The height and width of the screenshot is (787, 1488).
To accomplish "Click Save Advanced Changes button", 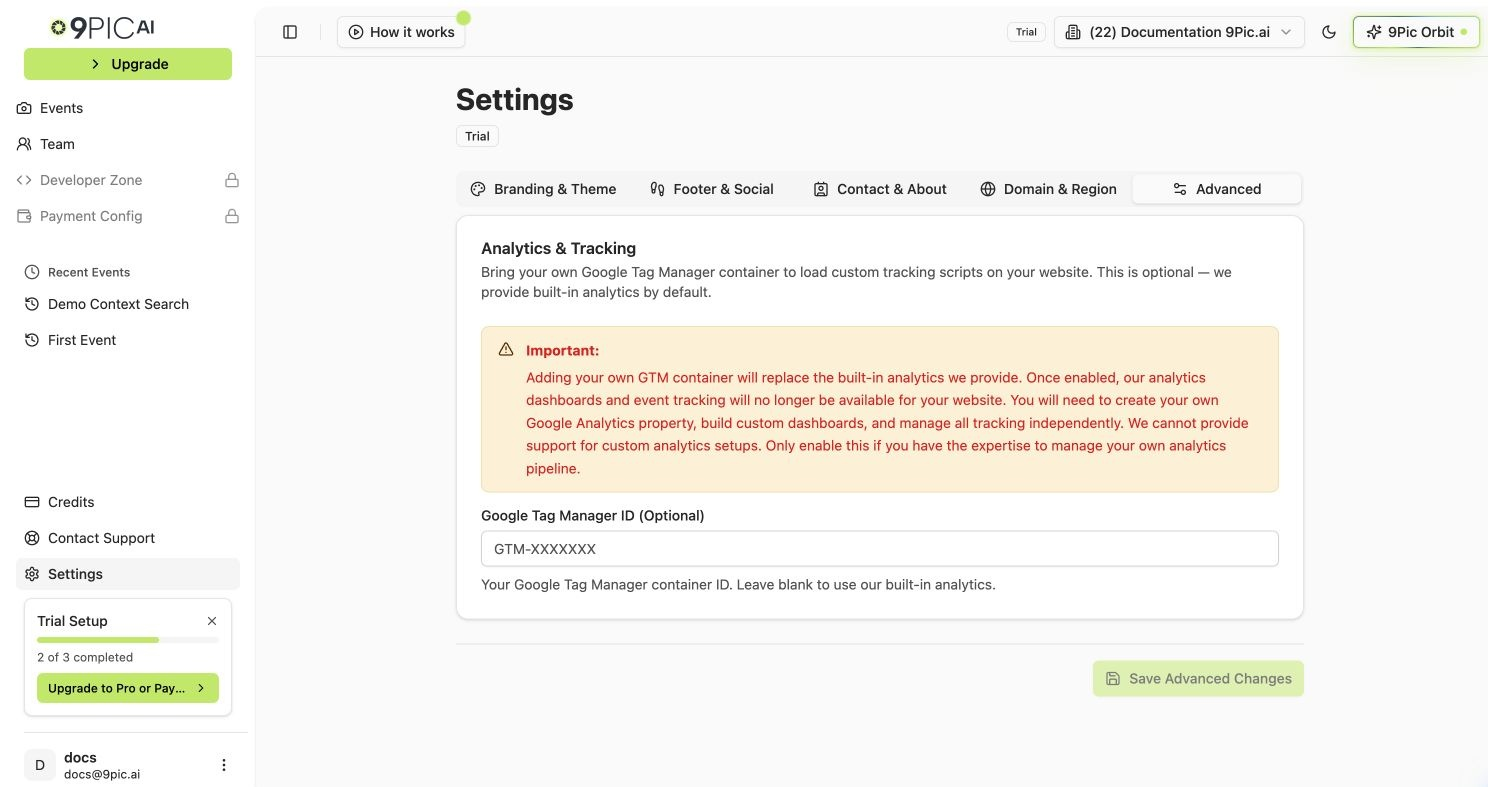I will pyautogui.click(x=1198, y=679).
